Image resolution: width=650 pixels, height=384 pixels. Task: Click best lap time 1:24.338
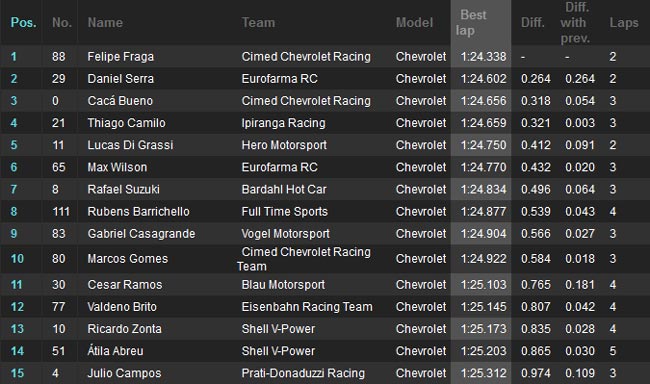pyautogui.click(x=483, y=56)
